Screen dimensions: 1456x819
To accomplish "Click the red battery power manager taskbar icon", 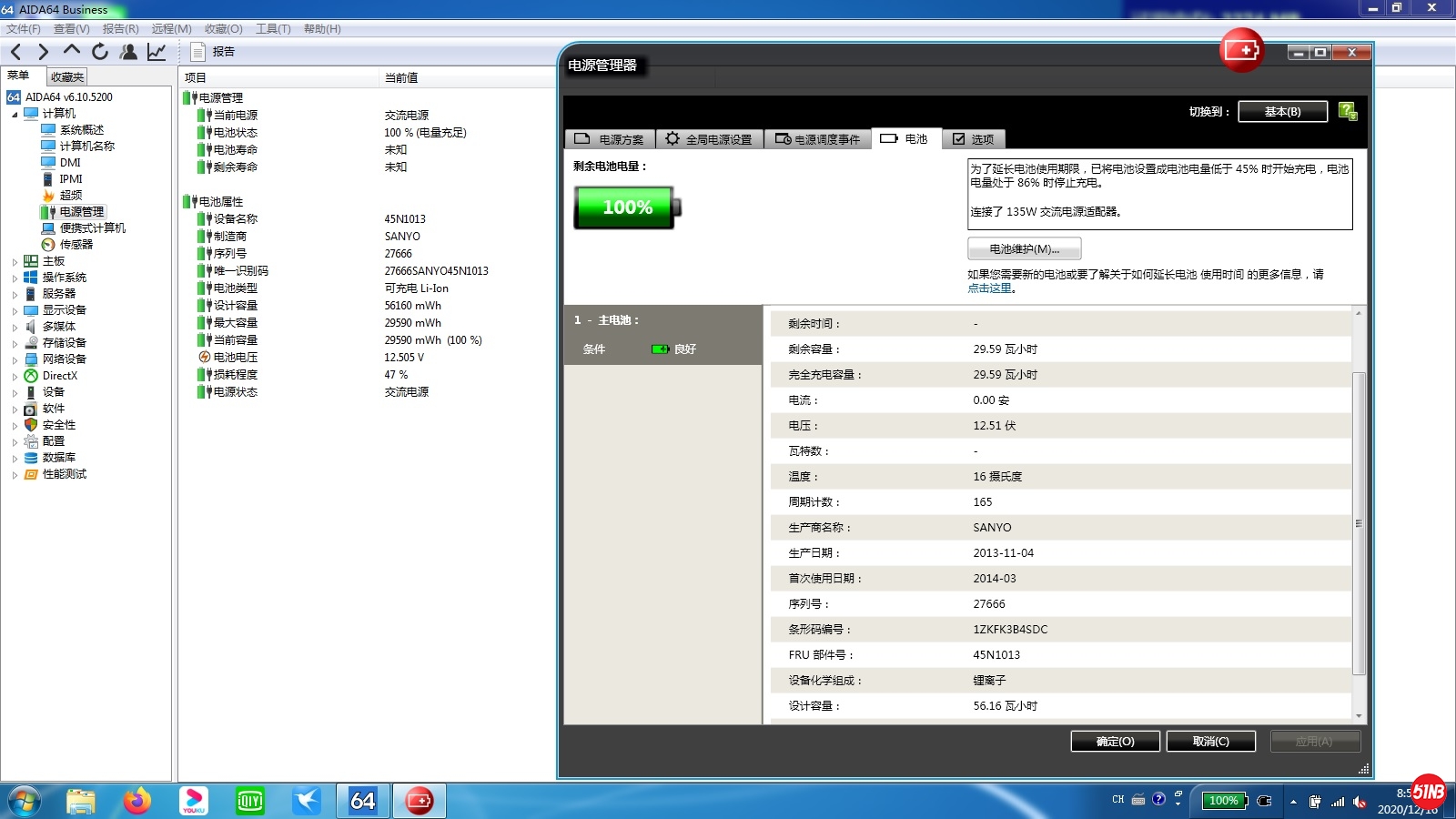I will click(419, 801).
